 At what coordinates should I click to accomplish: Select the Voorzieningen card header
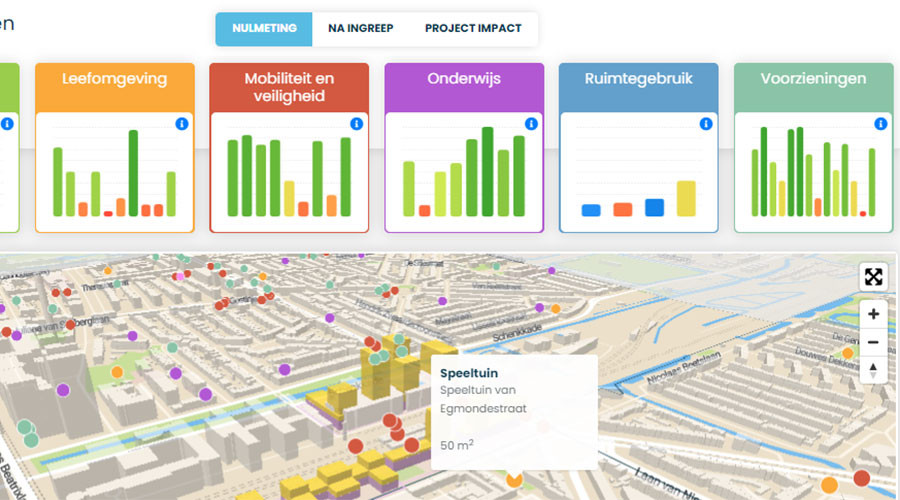813,87
